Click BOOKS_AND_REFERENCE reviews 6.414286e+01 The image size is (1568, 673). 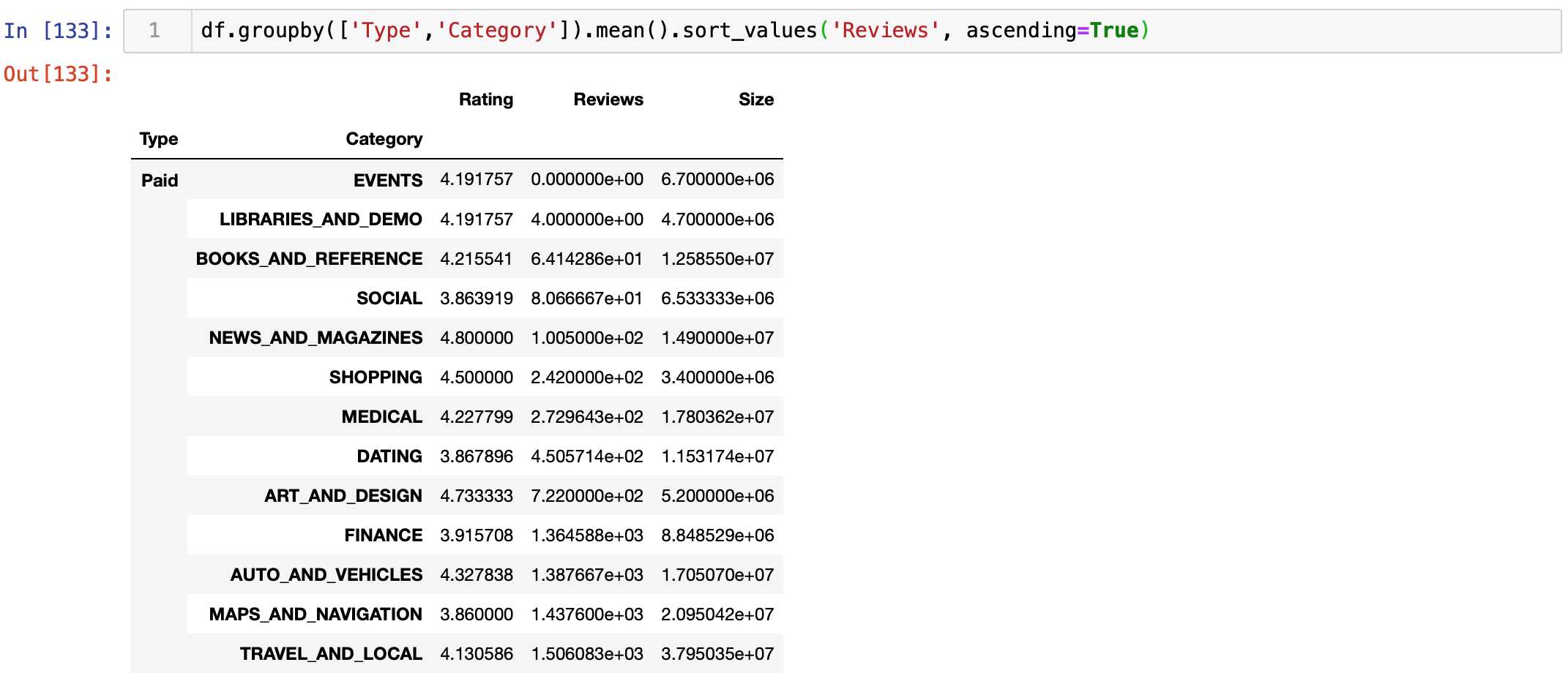point(587,259)
